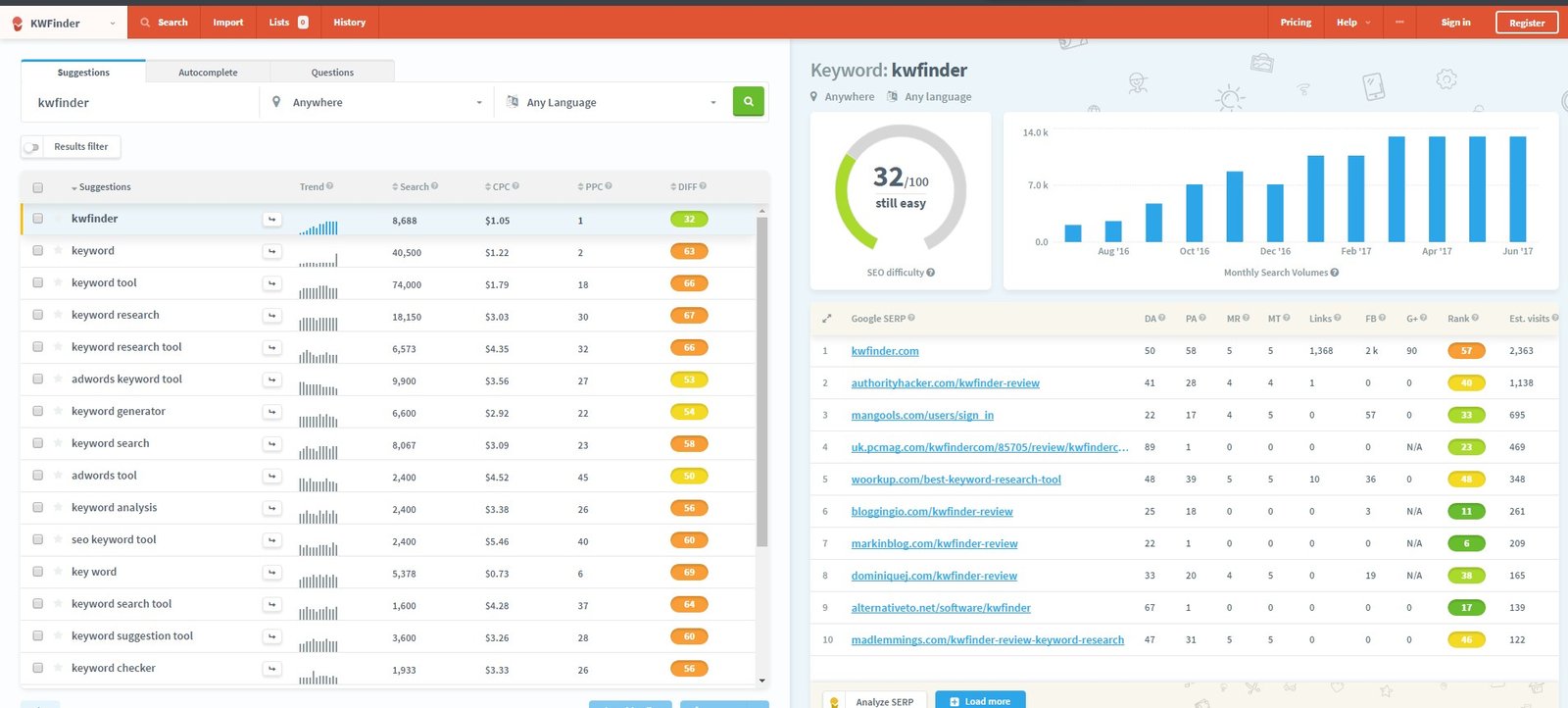Star the keyword analysis row

click(59, 508)
